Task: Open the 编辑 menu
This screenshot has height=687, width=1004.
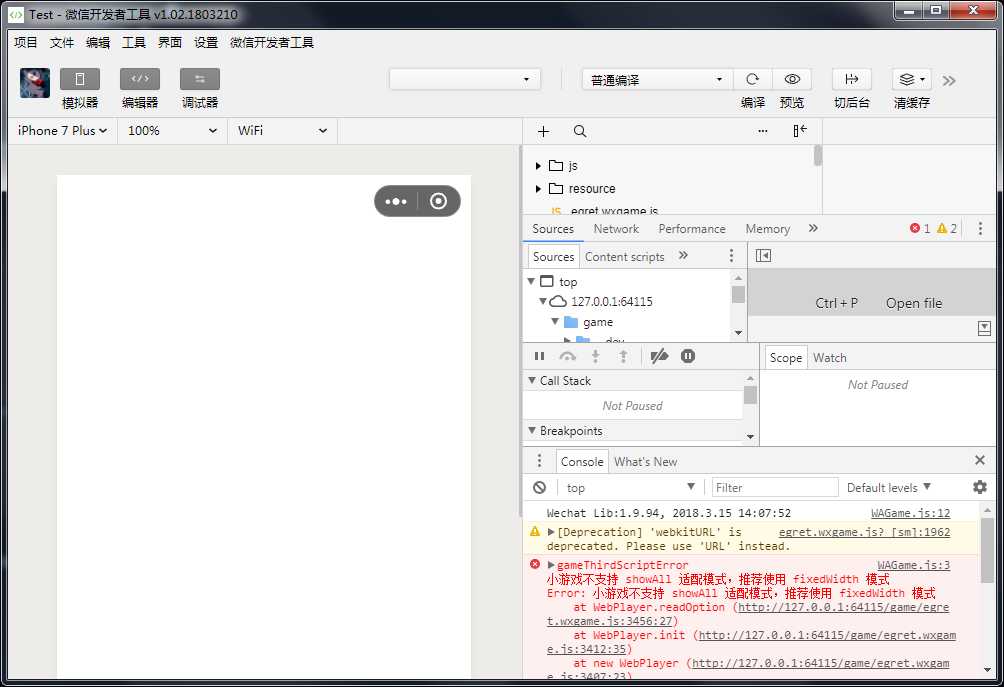Action: (x=98, y=42)
